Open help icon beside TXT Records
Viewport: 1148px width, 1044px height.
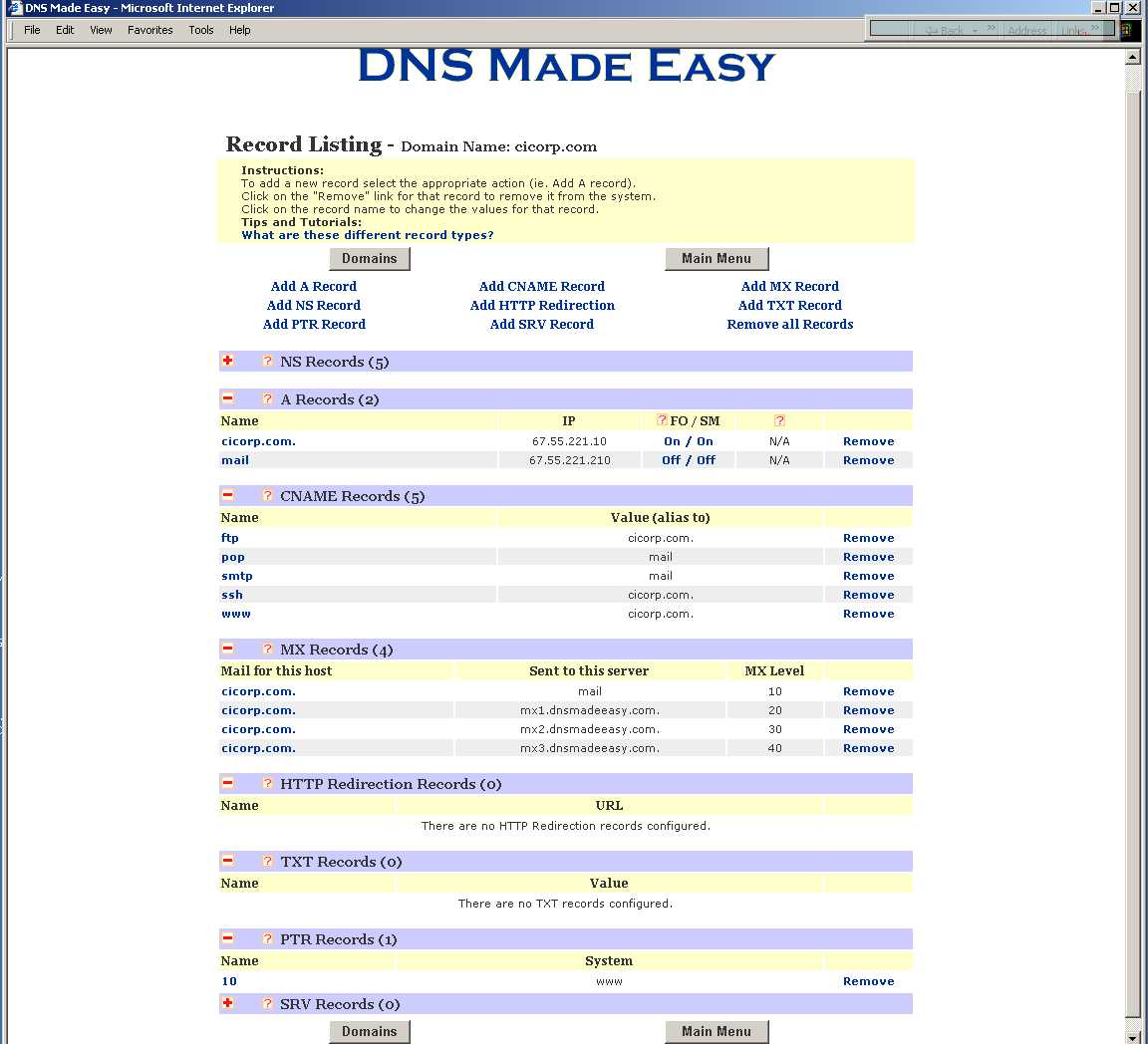tap(267, 861)
